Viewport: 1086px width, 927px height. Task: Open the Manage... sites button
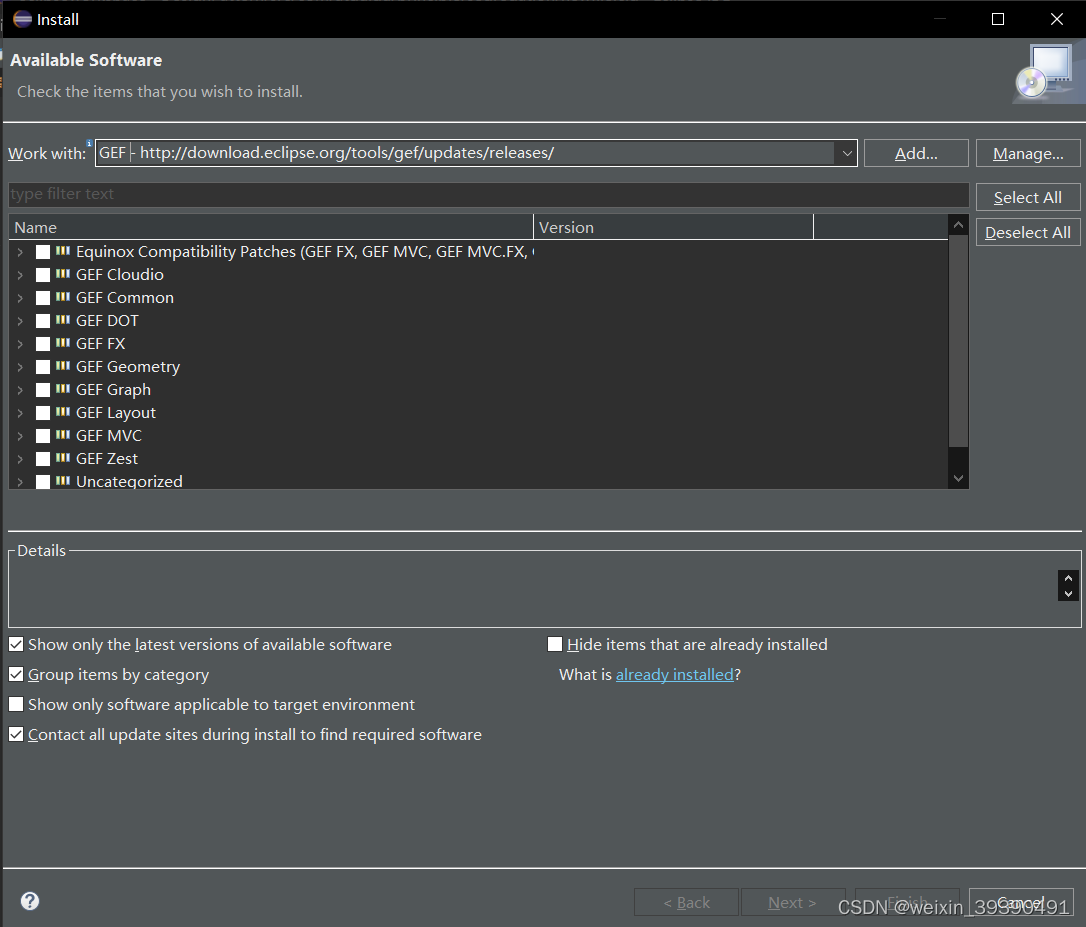coord(1028,153)
